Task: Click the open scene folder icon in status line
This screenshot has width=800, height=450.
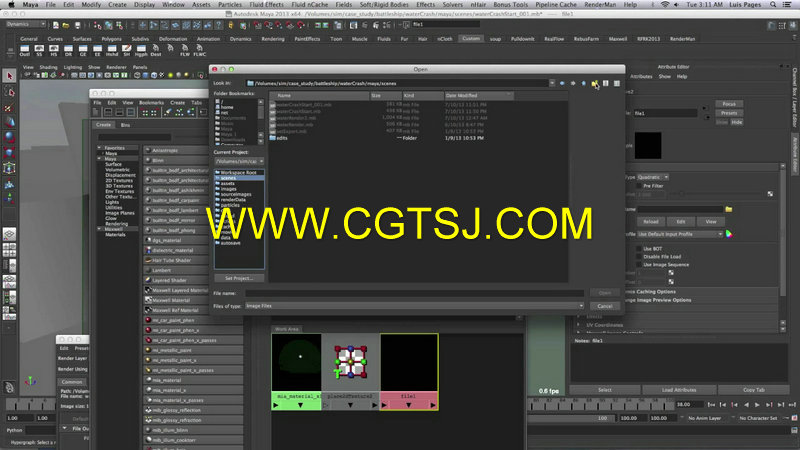Action: pos(66,24)
